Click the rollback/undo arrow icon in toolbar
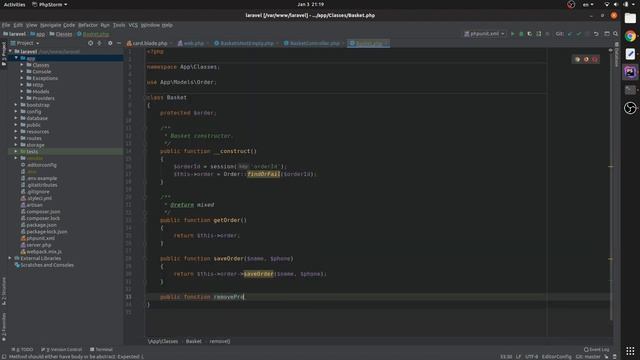The image size is (640, 360). pos(596,34)
